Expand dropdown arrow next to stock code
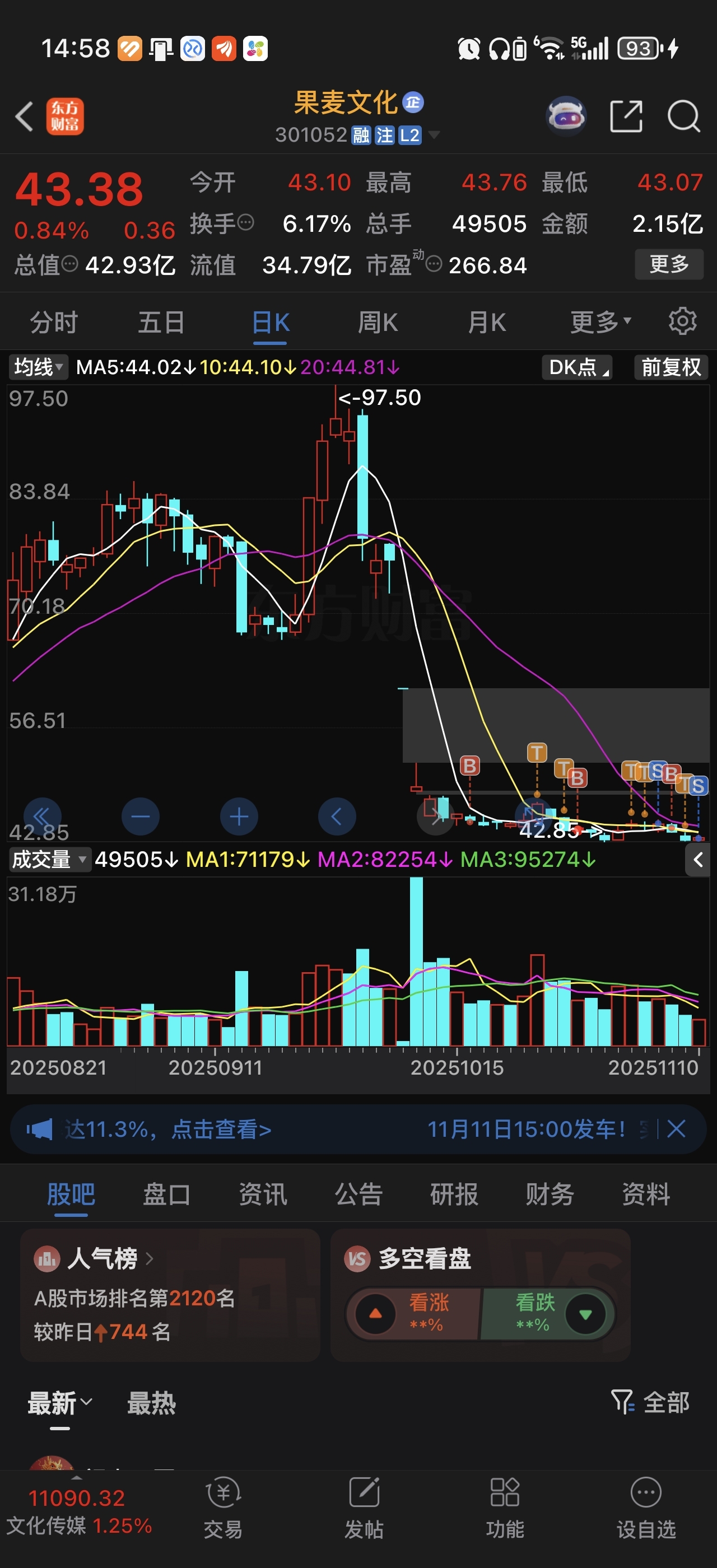Screen dimensions: 717x1568 coord(434,134)
